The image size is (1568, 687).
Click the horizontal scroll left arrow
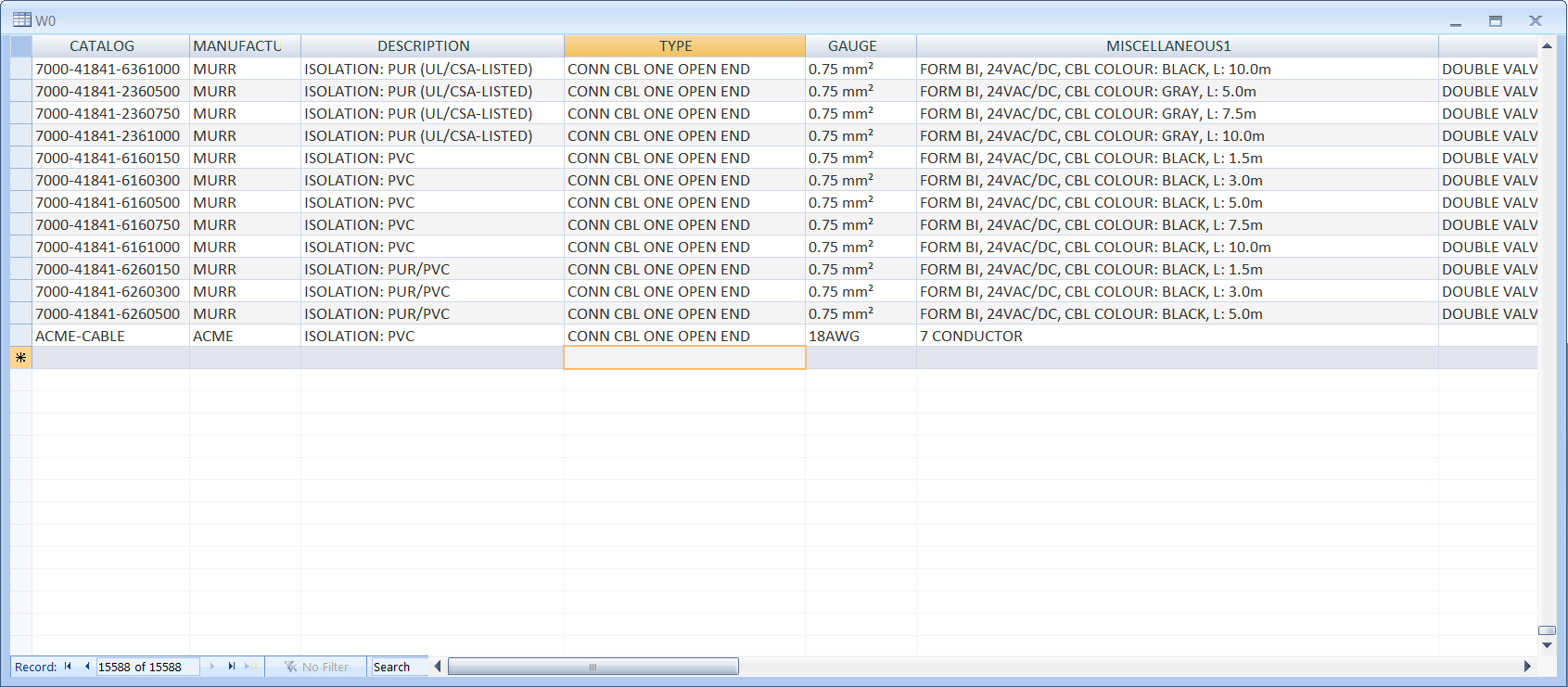click(x=438, y=667)
